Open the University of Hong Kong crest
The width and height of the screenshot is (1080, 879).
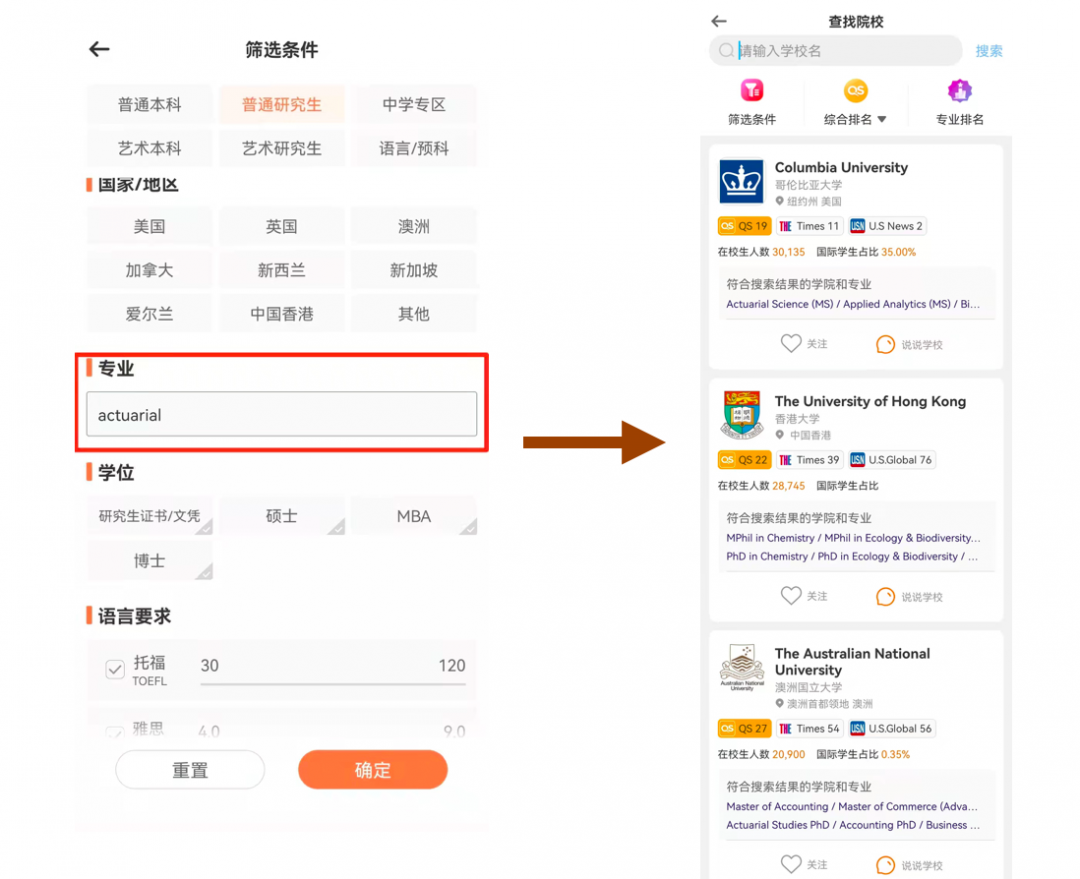741,415
